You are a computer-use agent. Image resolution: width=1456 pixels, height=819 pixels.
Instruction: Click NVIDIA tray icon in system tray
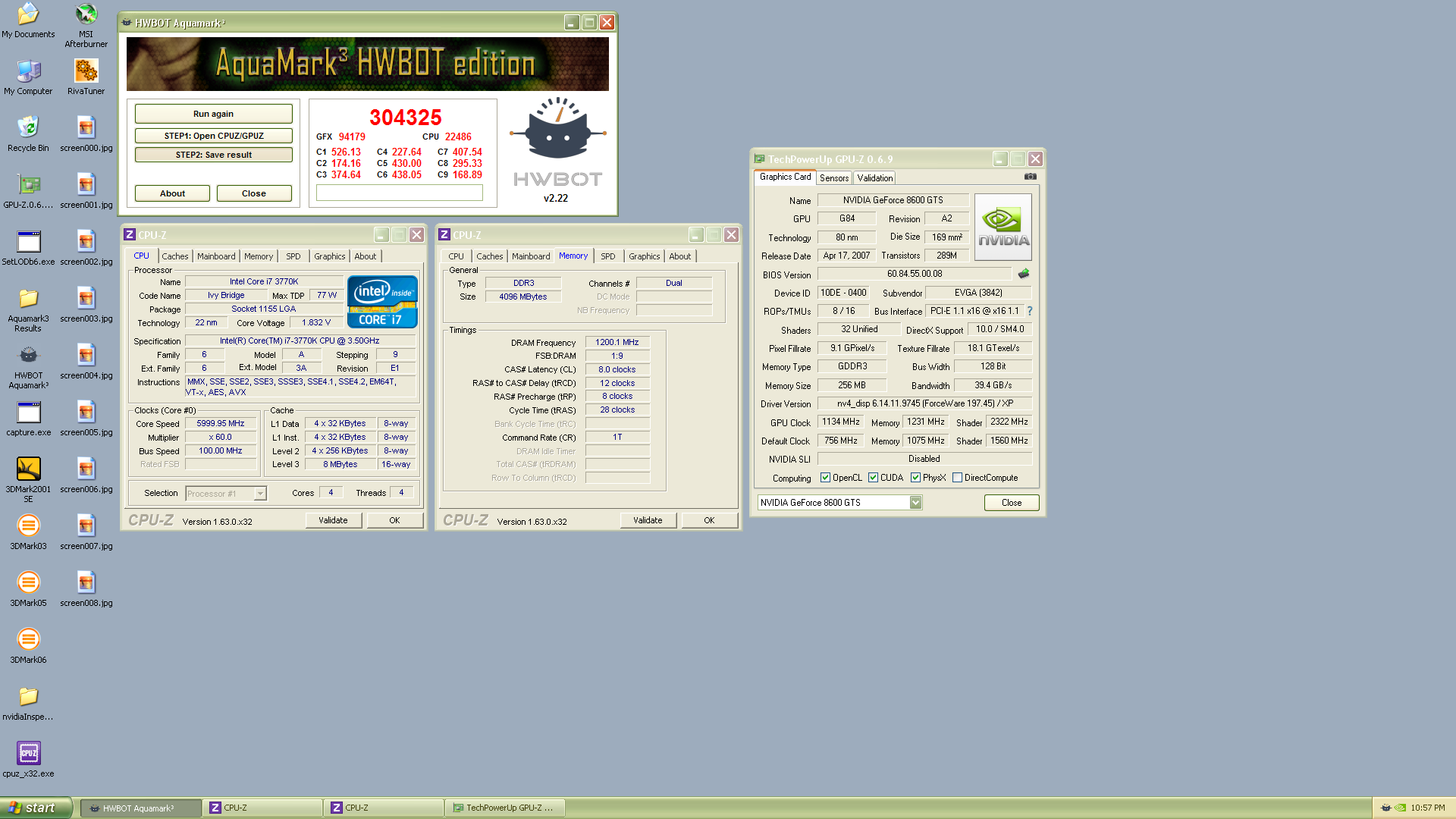point(1400,808)
